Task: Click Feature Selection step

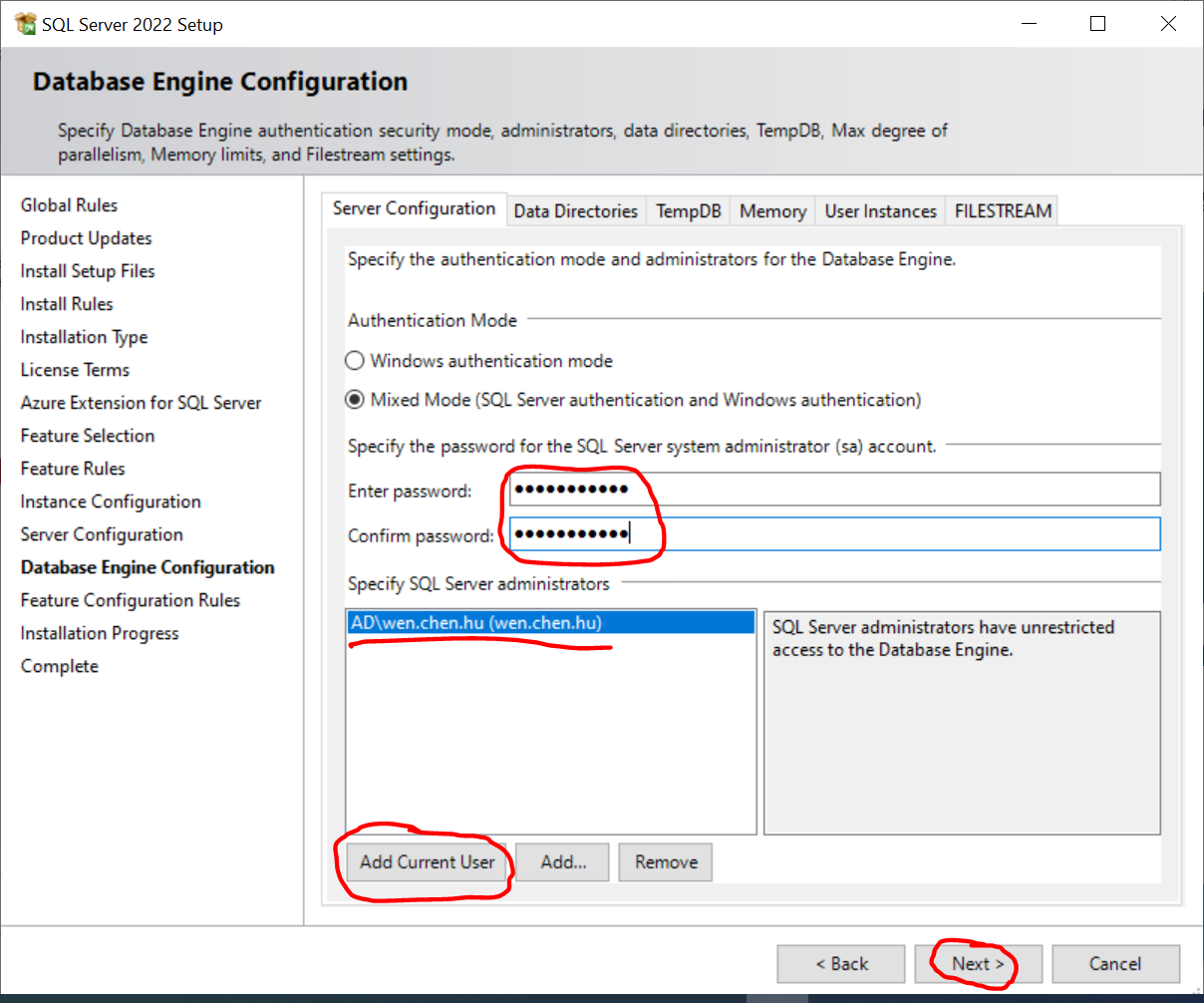Action: (x=88, y=436)
